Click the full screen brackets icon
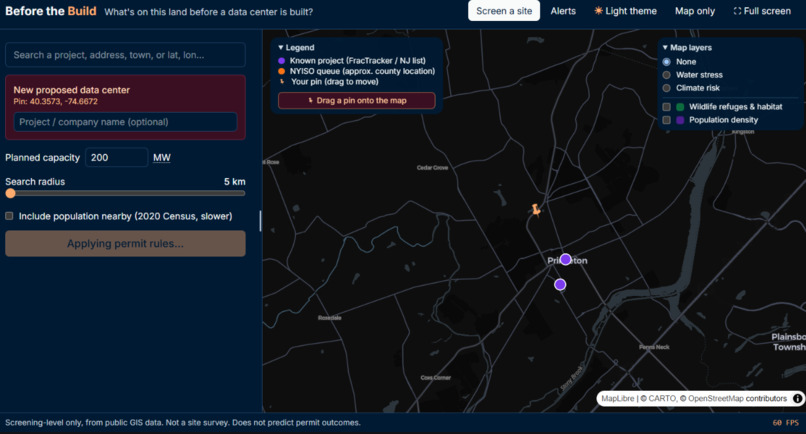 (x=737, y=11)
